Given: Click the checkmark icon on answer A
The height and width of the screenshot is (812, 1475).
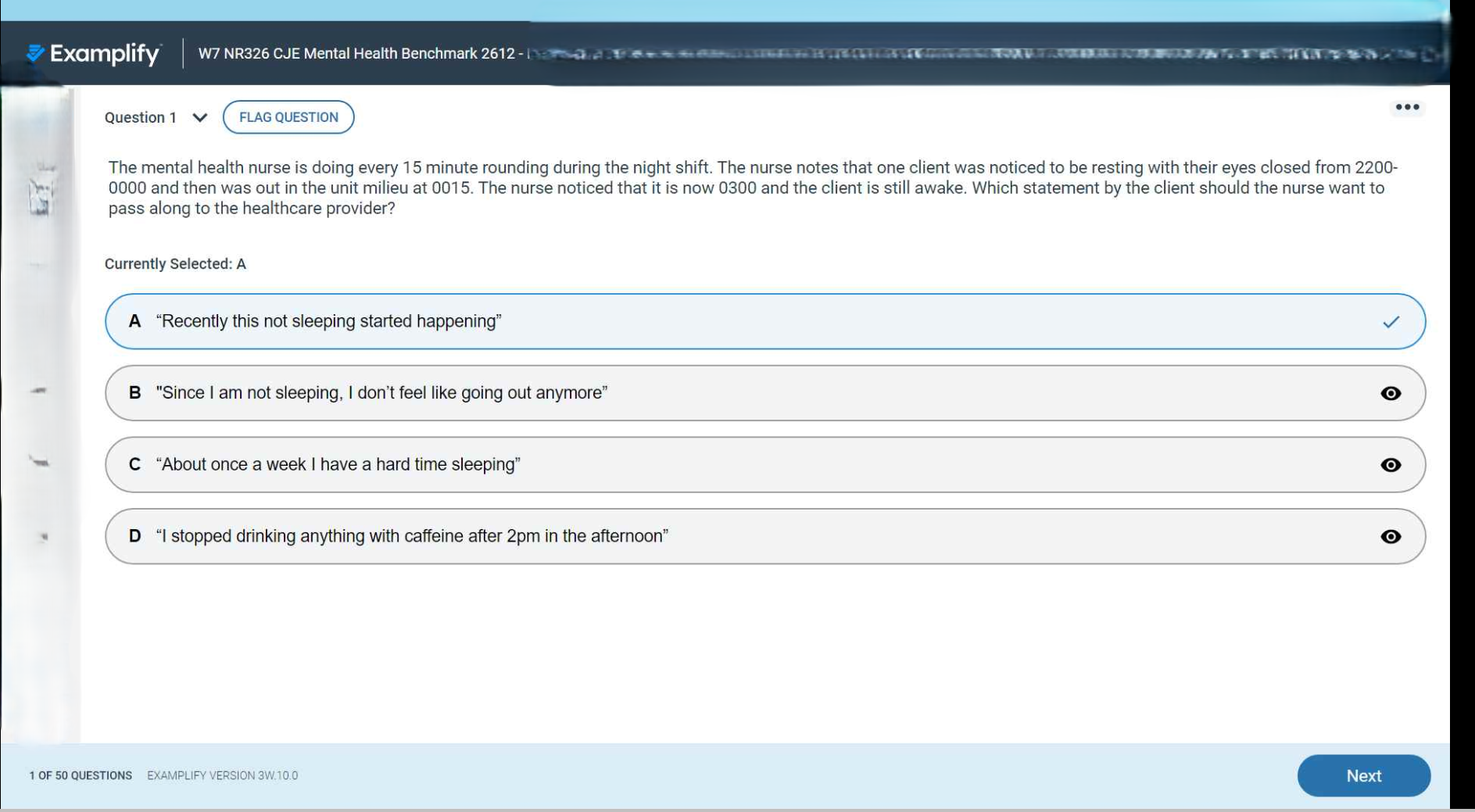Looking at the screenshot, I should click(1391, 322).
